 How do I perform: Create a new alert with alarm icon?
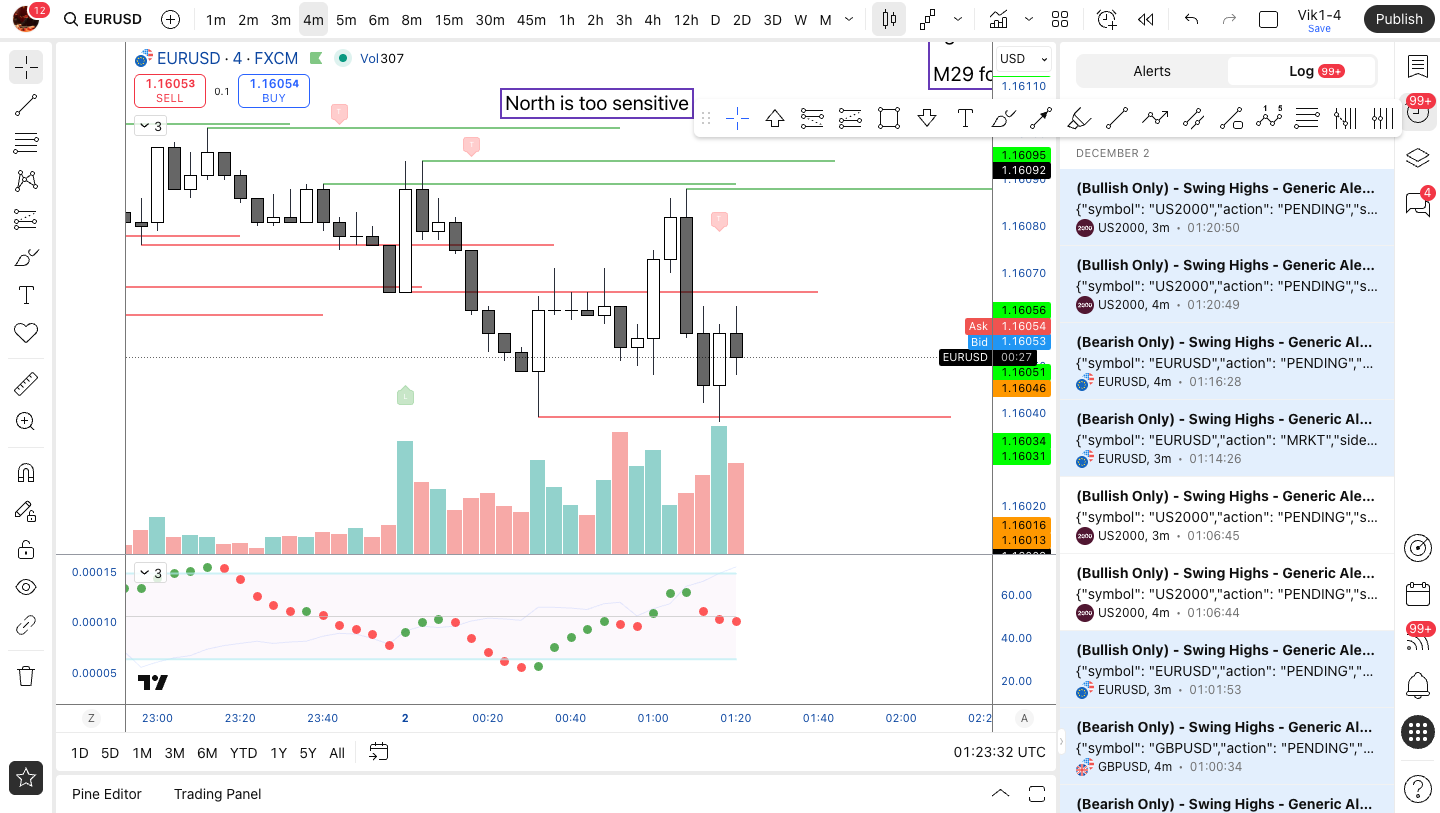[1106, 19]
